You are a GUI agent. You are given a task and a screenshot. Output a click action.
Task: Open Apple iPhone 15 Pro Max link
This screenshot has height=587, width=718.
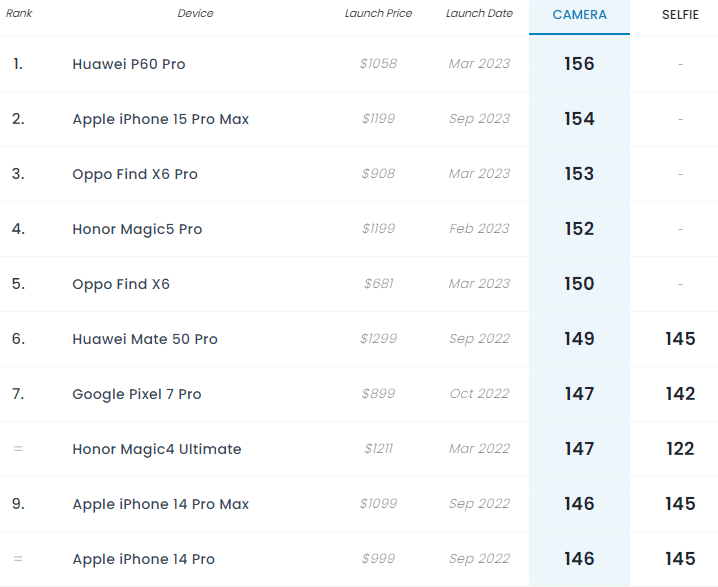point(161,119)
